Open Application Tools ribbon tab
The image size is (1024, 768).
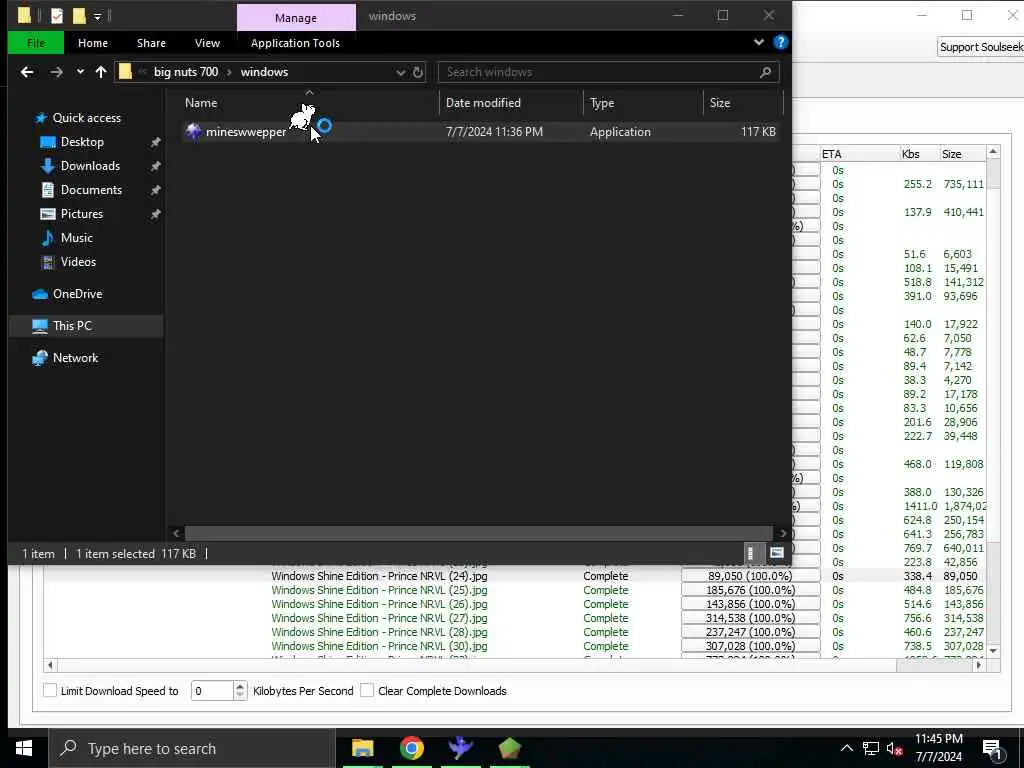coord(295,43)
